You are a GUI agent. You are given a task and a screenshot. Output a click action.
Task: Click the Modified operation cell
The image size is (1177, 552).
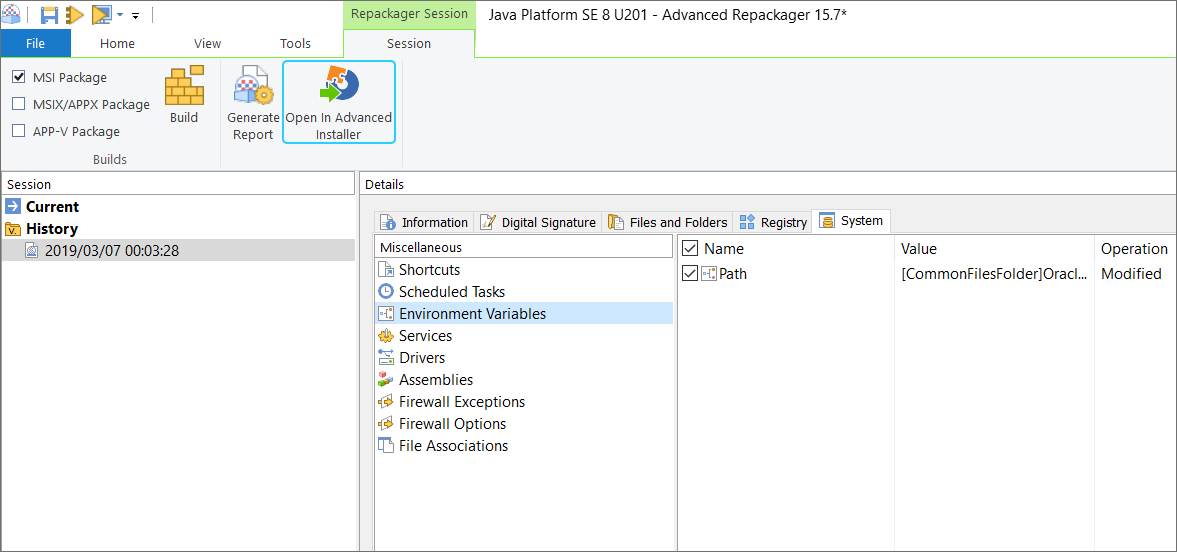point(1131,274)
